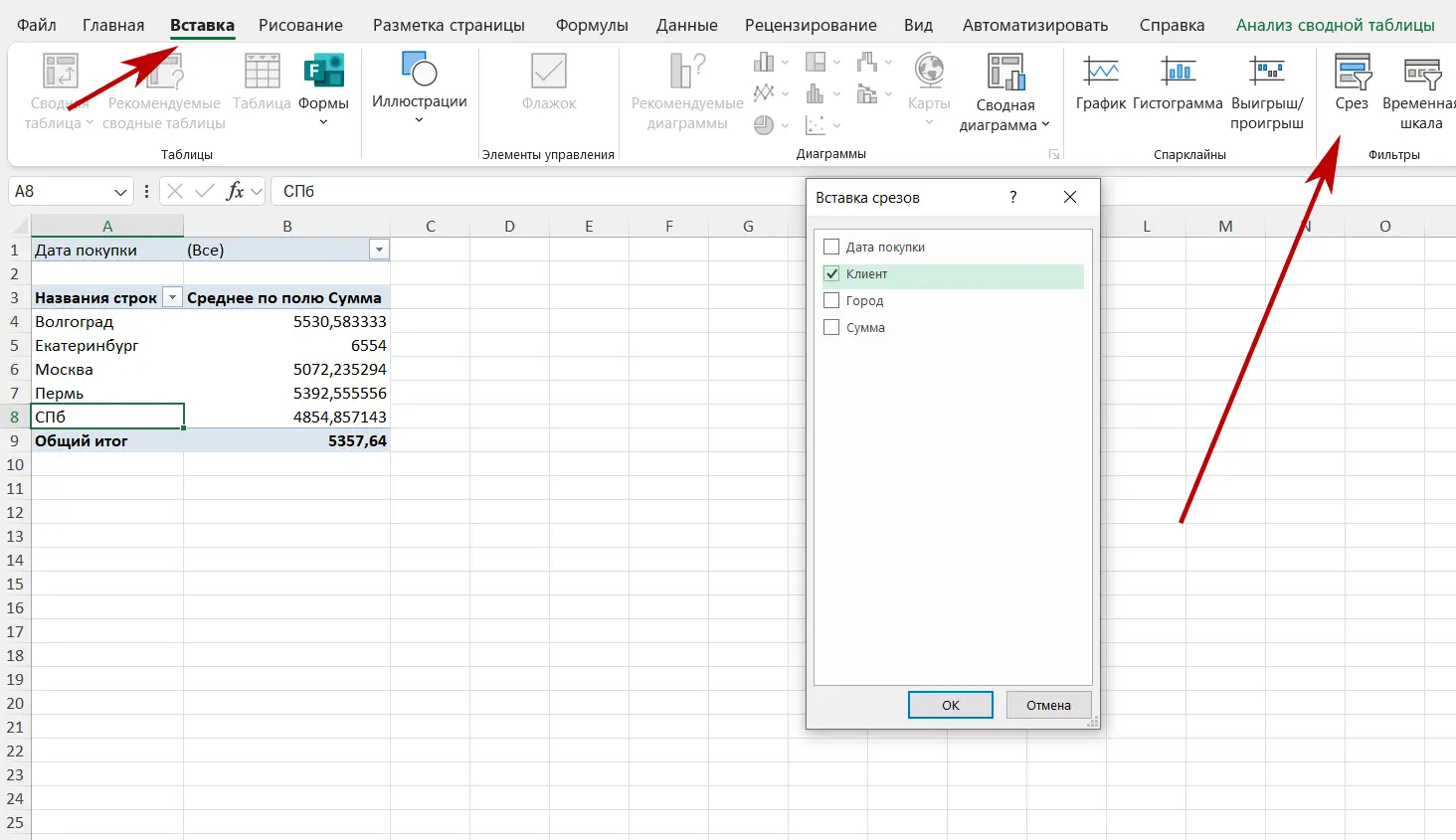Expand the Названия строк filter dropdown

click(x=172, y=298)
